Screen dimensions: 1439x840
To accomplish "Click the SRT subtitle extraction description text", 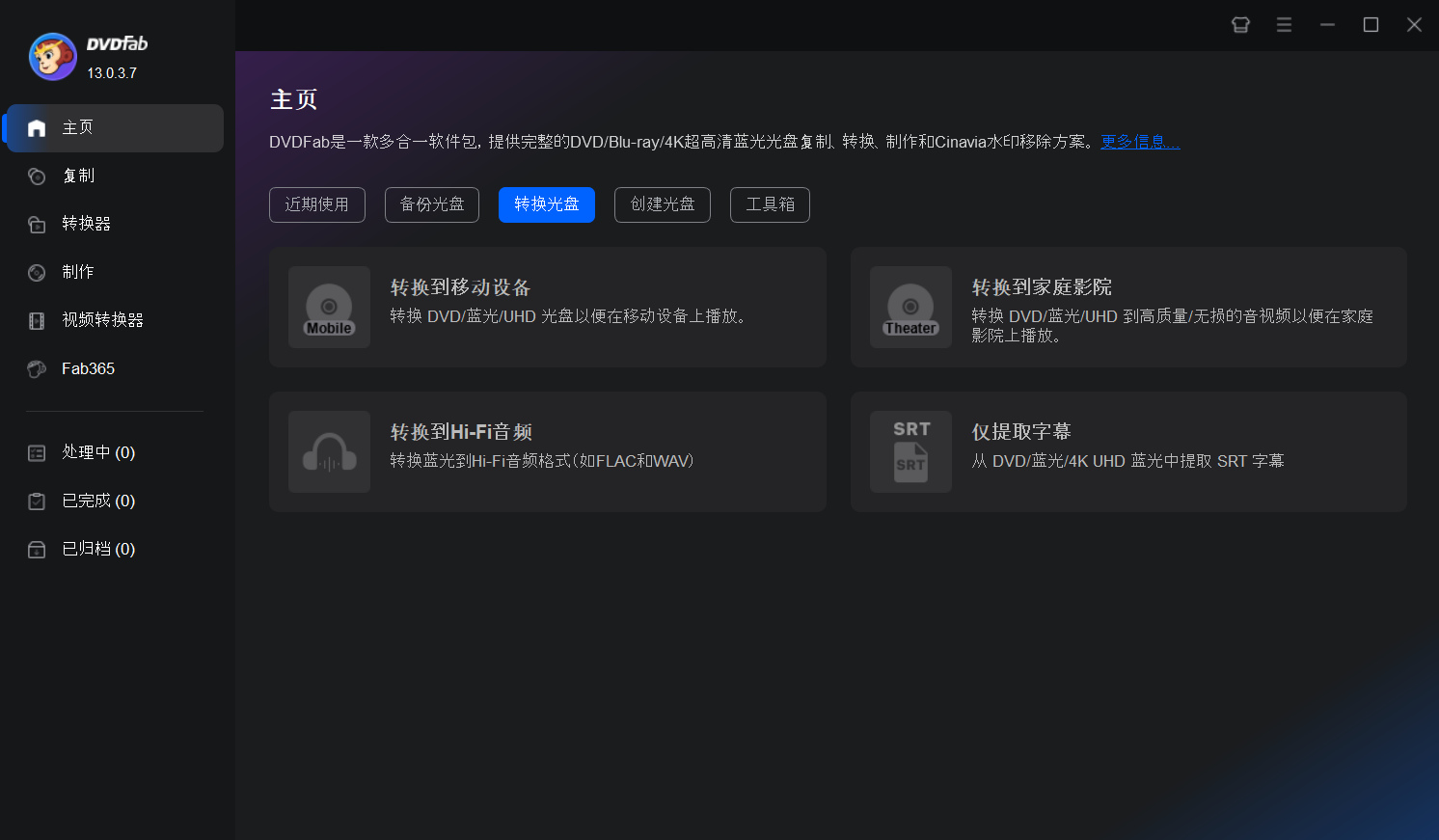I will (1127, 461).
